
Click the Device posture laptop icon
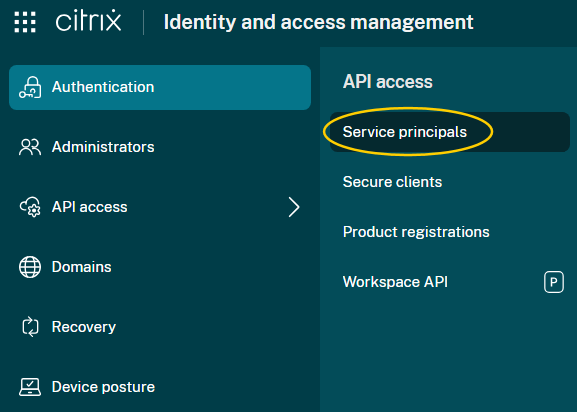[x=30, y=387]
